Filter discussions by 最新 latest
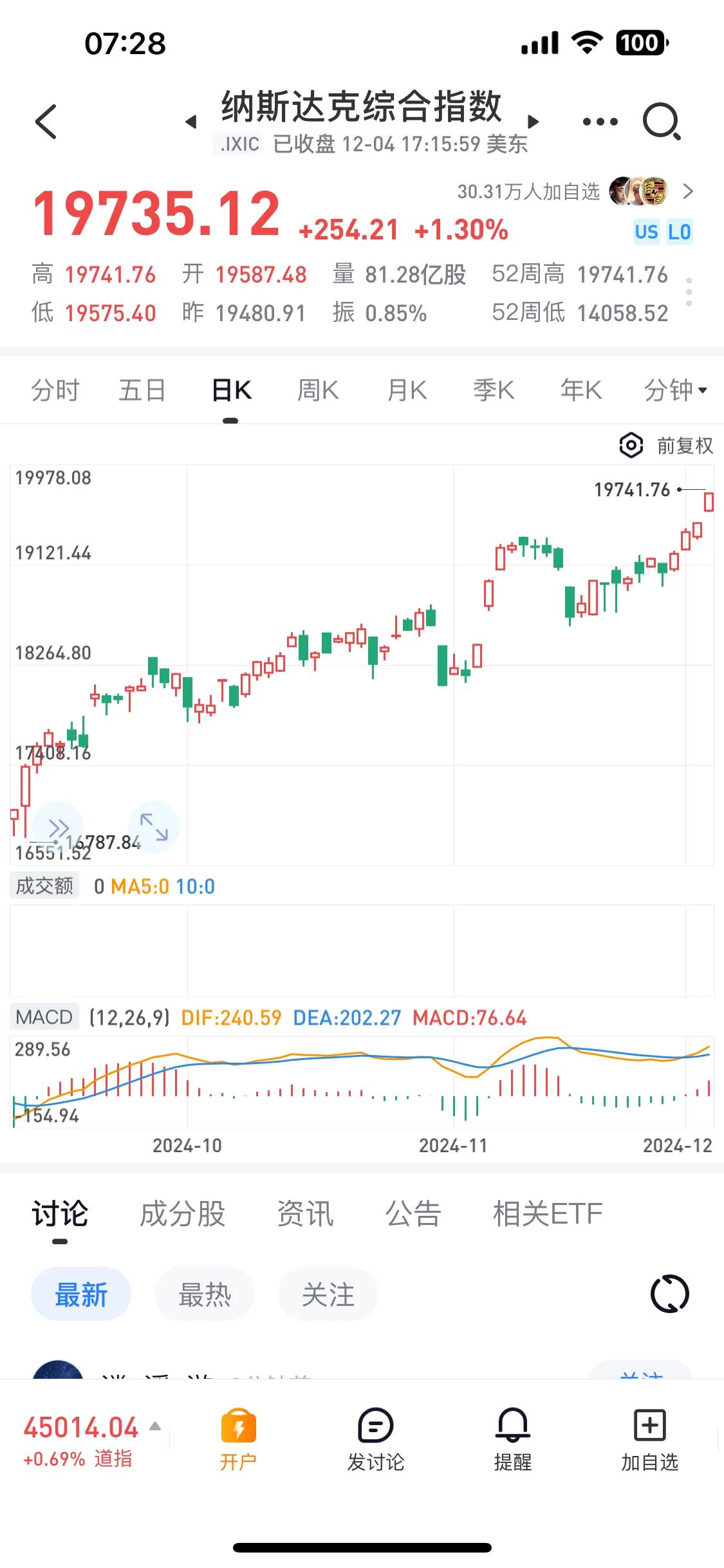Viewport: 724px width, 1568px height. pos(81,1294)
